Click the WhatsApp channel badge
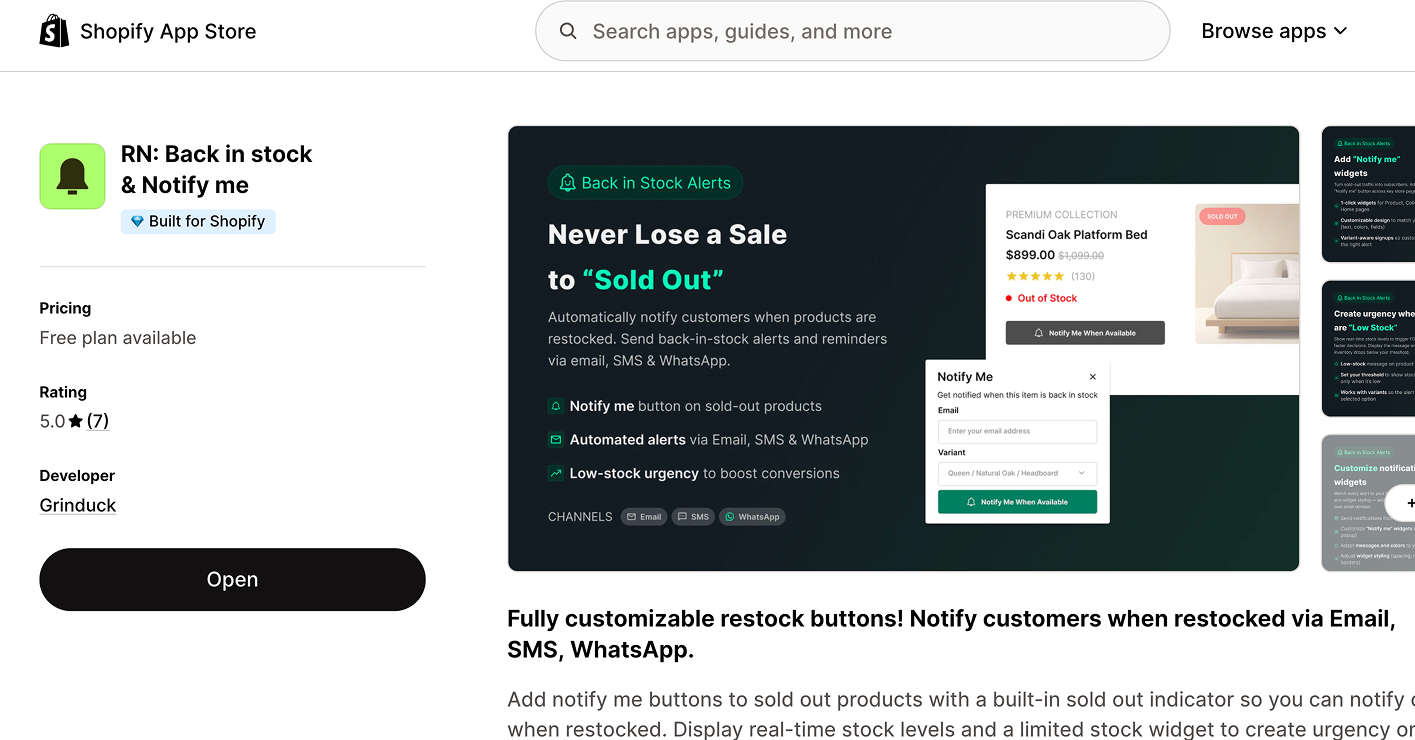This screenshot has height=740, width=1415. [752, 517]
